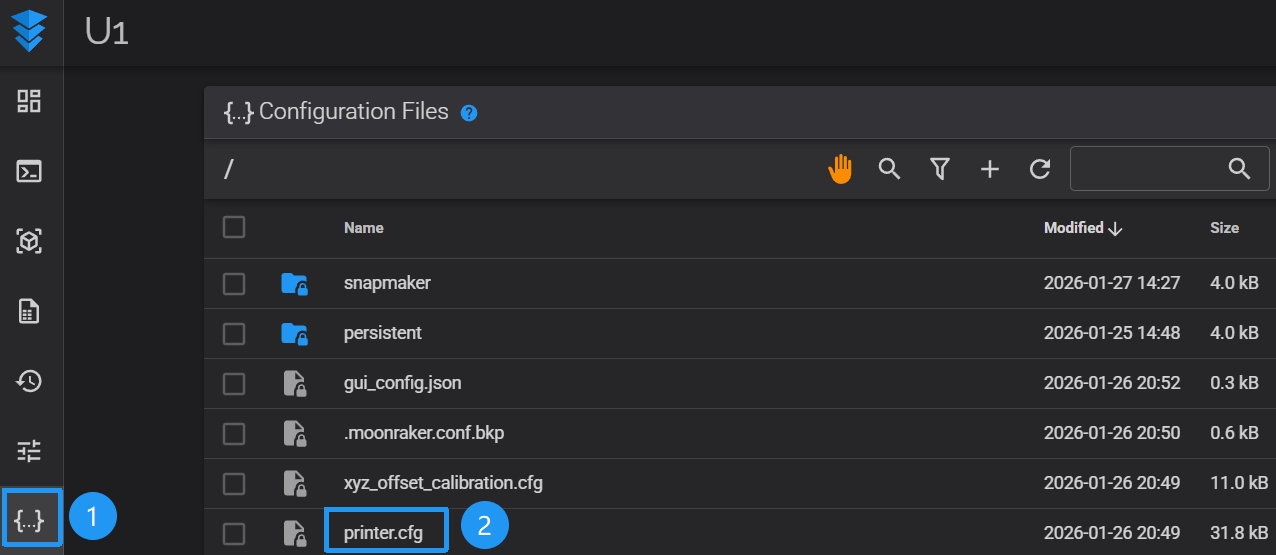This screenshot has height=555, width=1276.
Task: Open the G-code files sidebar icon
Action: (30, 311)
